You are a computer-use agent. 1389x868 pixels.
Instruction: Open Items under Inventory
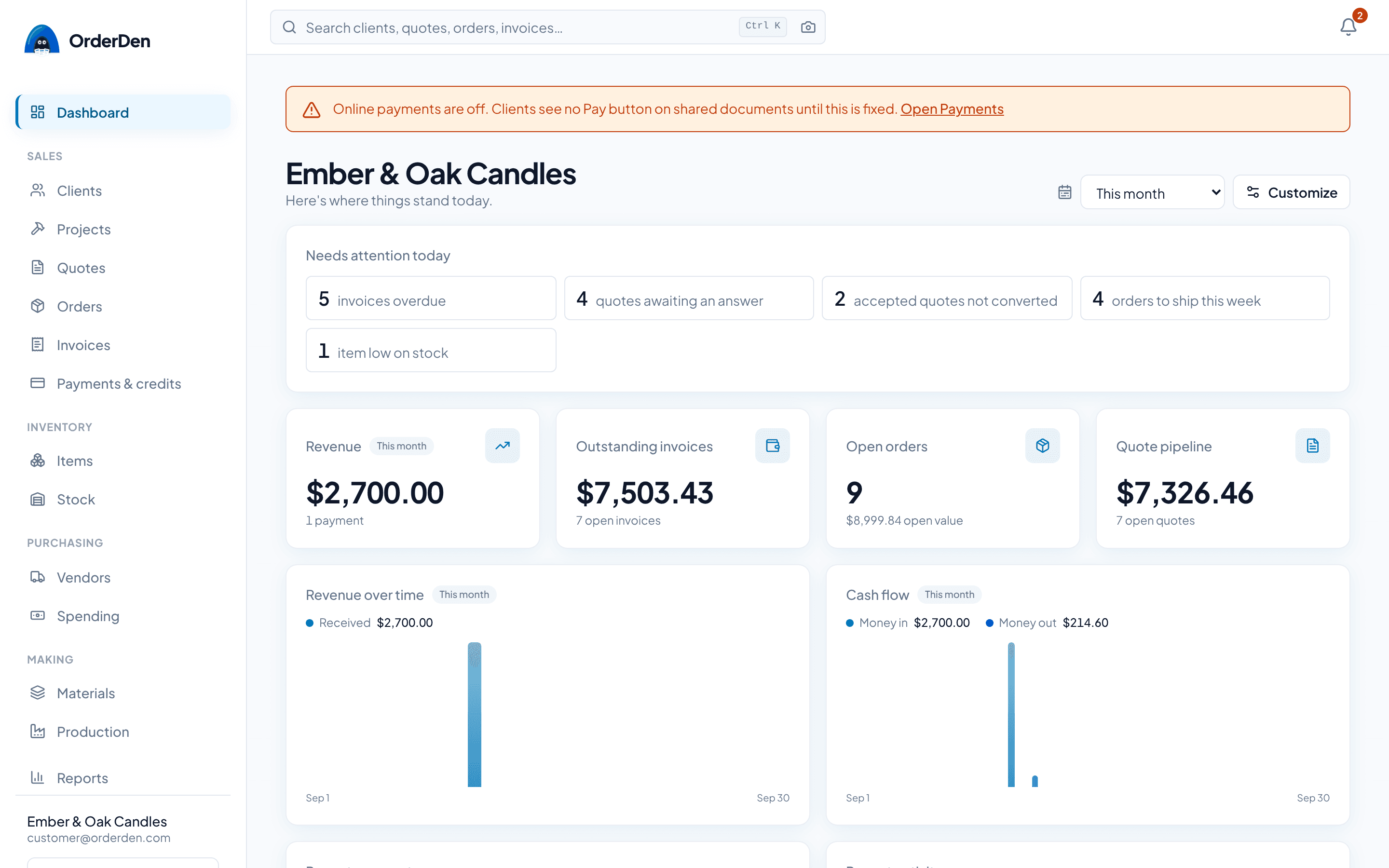pyautogui.click(x=123, y=461)
